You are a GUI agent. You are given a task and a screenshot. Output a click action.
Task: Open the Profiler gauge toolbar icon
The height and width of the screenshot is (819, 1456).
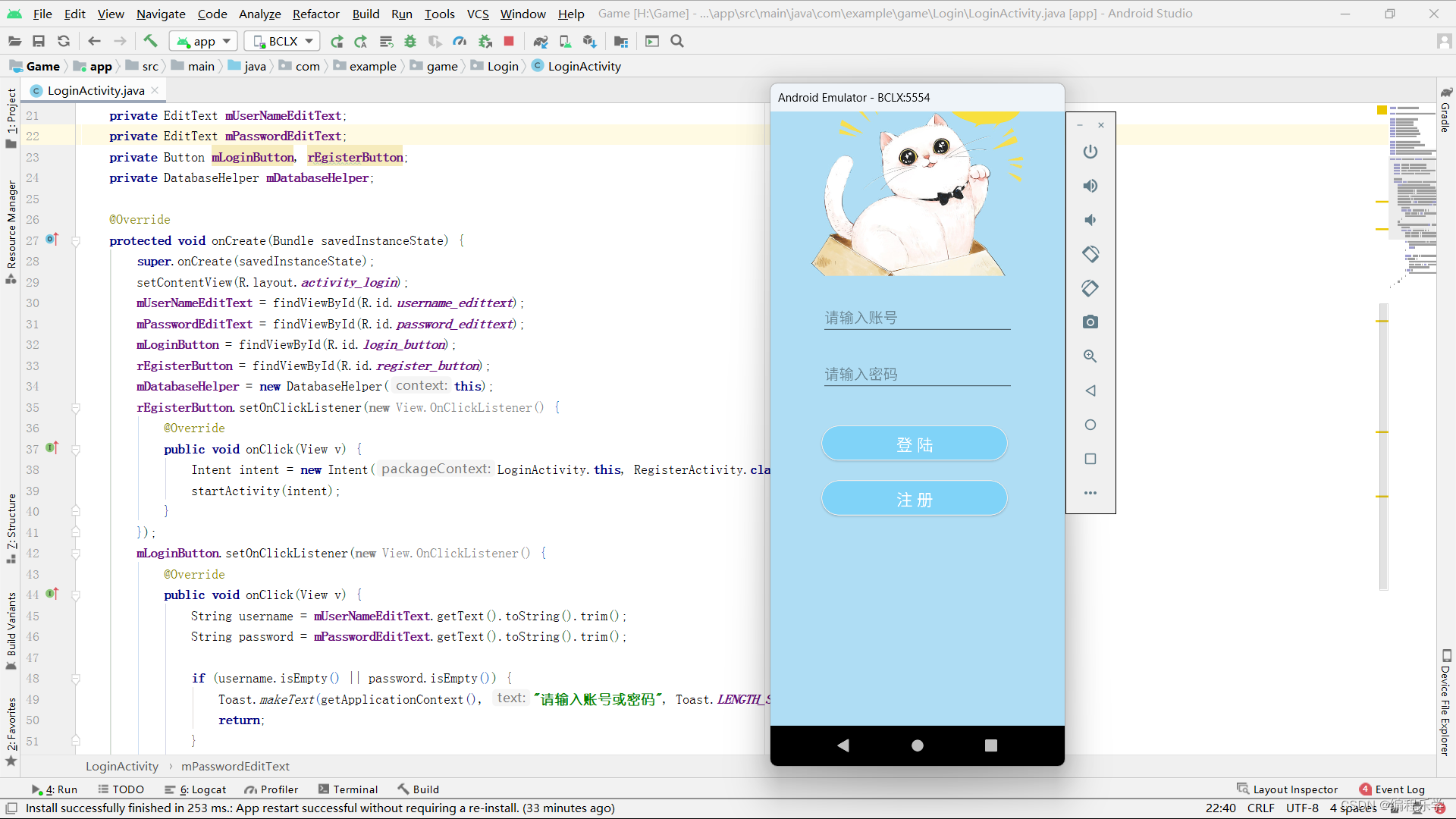(x=460, y=41)
